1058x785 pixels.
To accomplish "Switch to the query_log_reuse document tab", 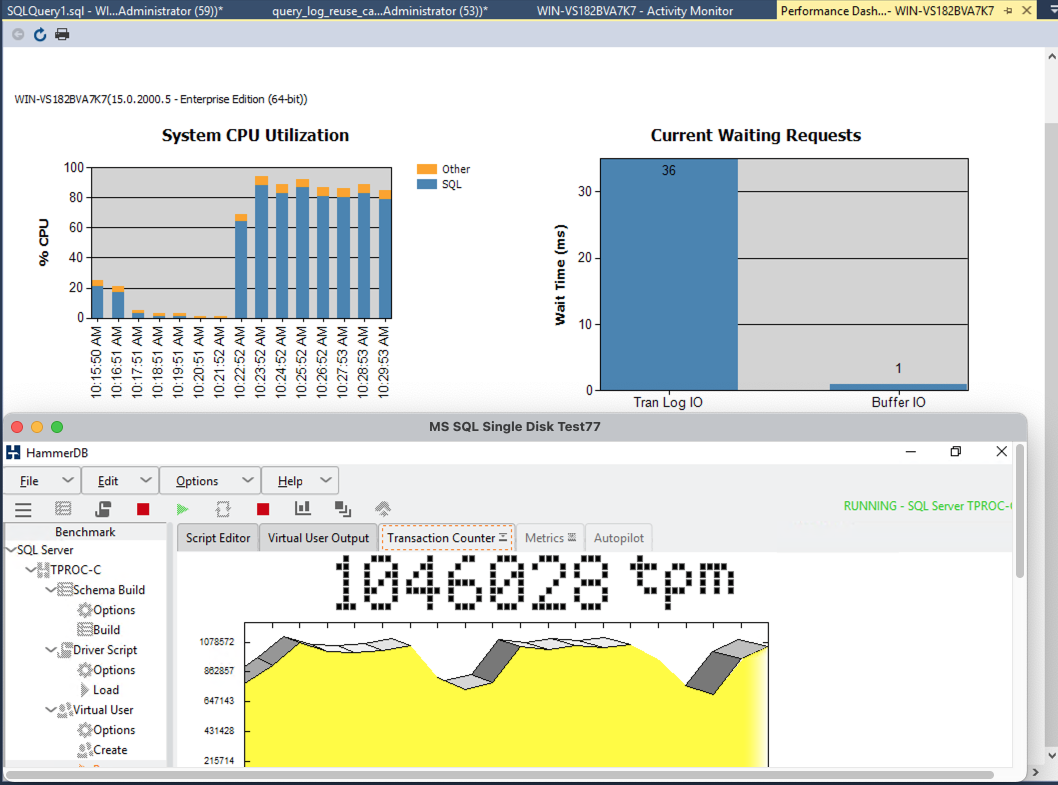I will click(x=380, y=11).
